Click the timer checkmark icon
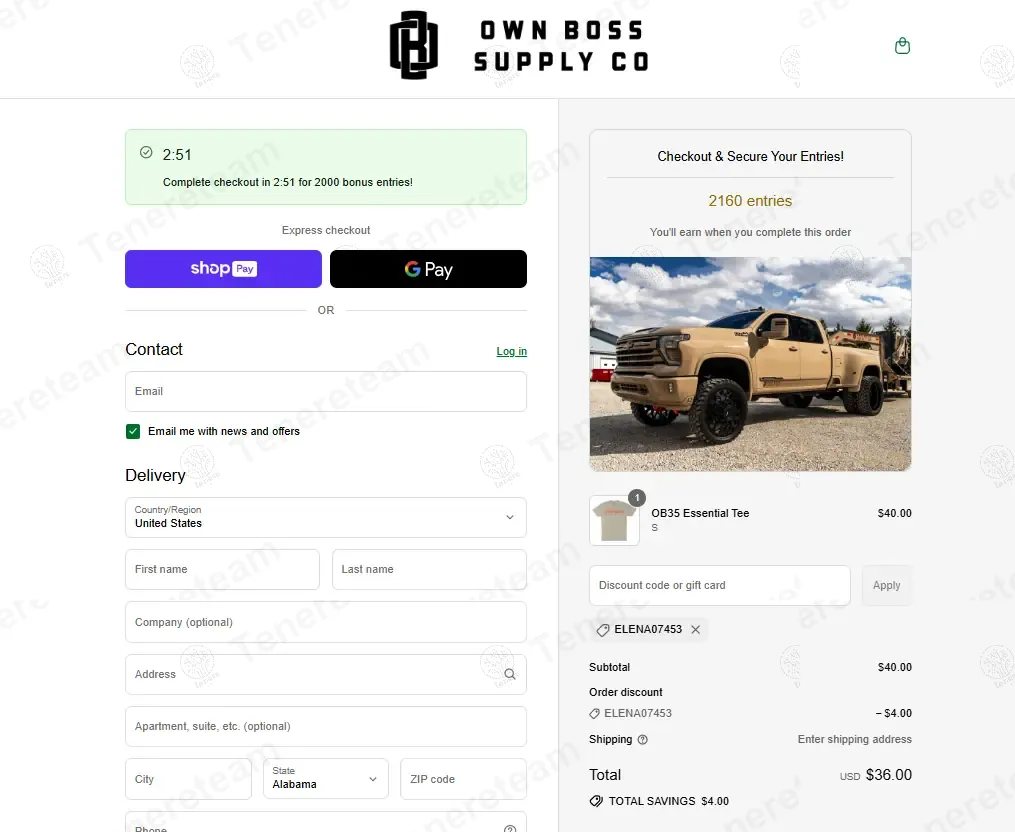This screenshot has width=1015, height=832. [x=146, y=152]
